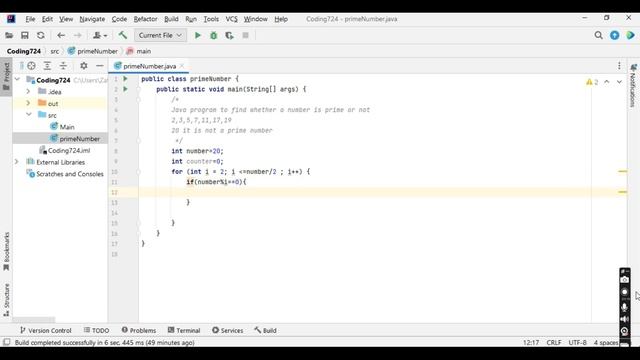Click the blue update arrow icon
The width and height of the screenshot is (640, 360).
(614, 36)
